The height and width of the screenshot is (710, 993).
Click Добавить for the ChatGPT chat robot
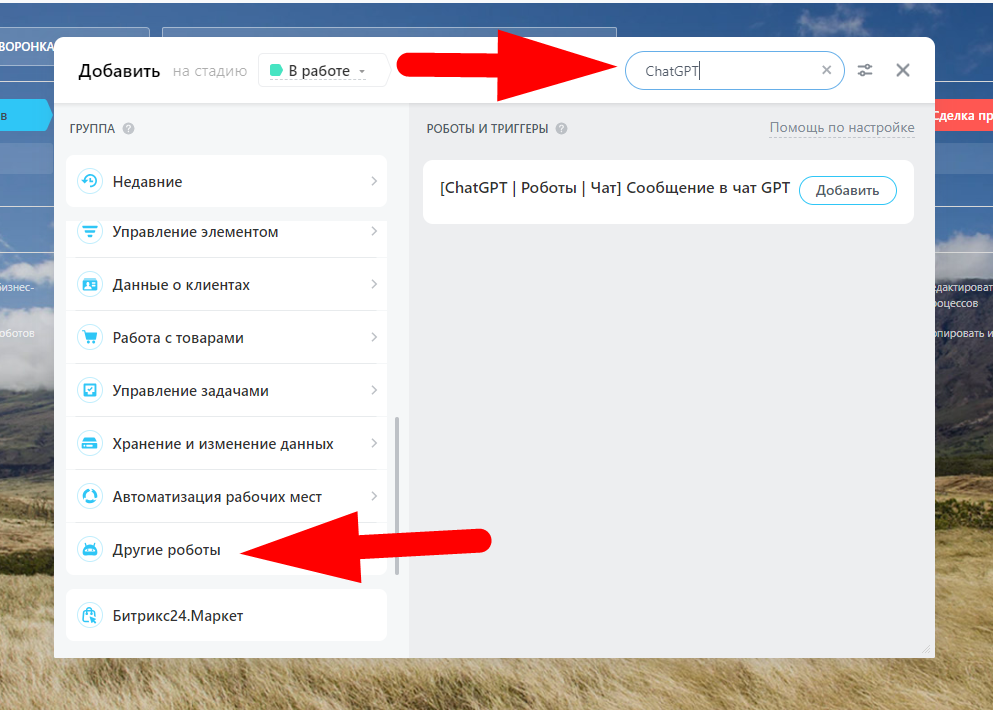pos(847,190)
